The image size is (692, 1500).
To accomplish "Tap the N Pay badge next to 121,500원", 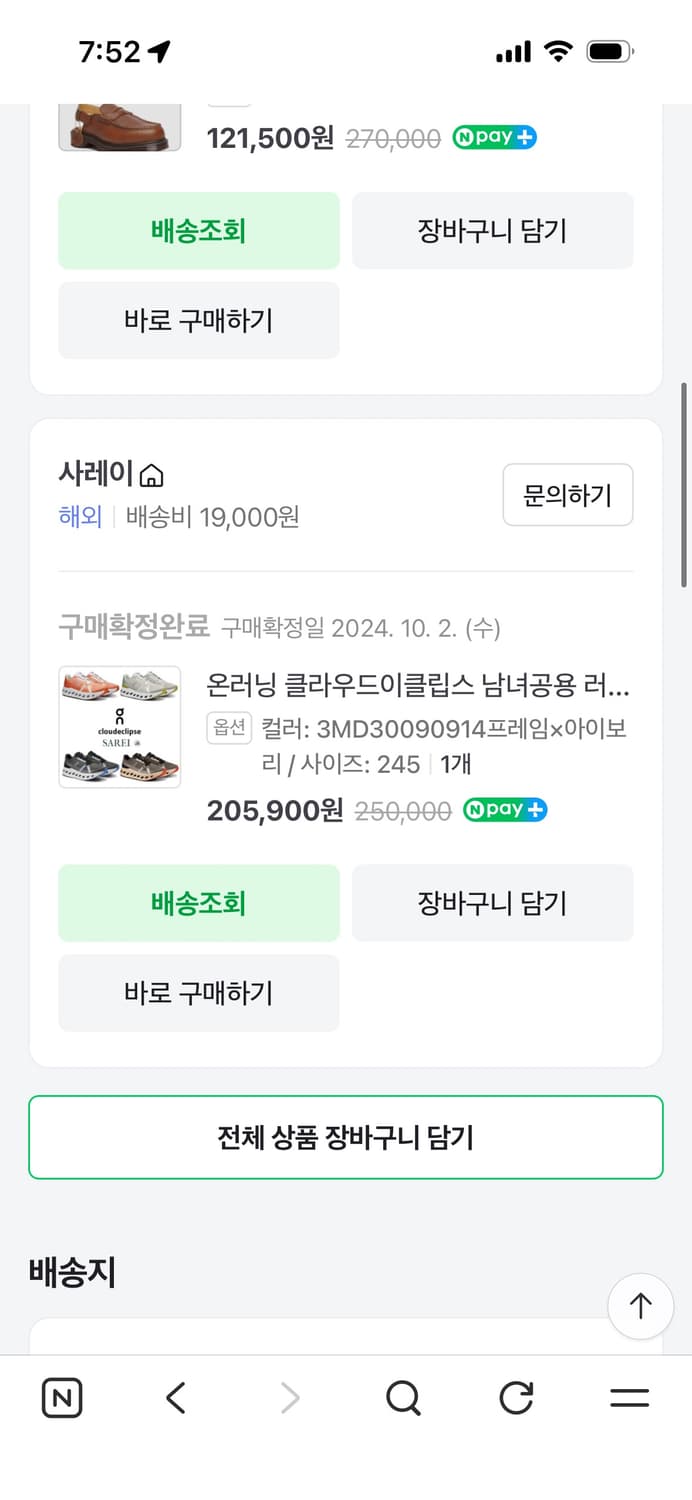I will click(493, 138).
